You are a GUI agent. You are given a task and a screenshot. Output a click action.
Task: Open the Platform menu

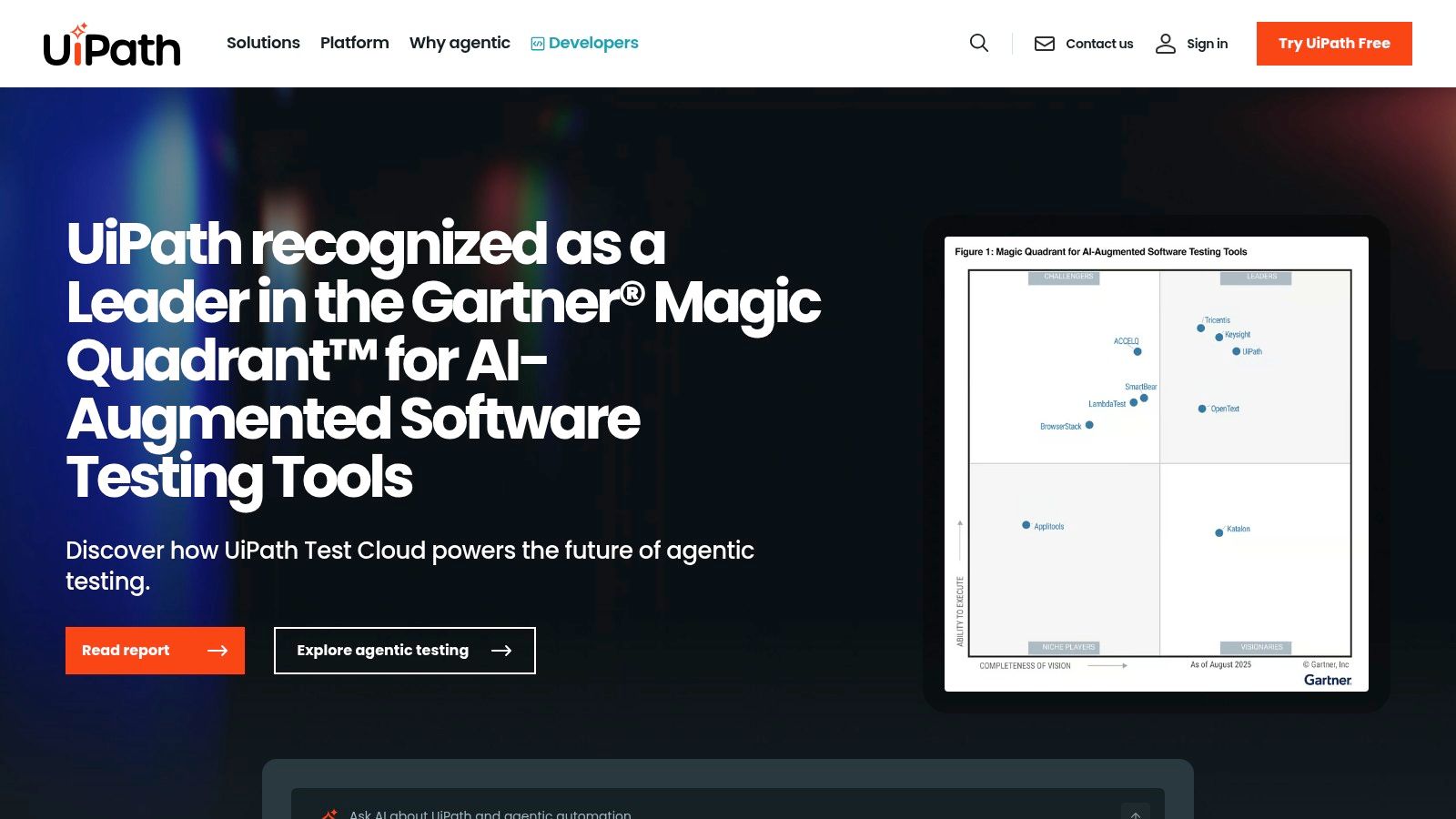coord(355,43)
